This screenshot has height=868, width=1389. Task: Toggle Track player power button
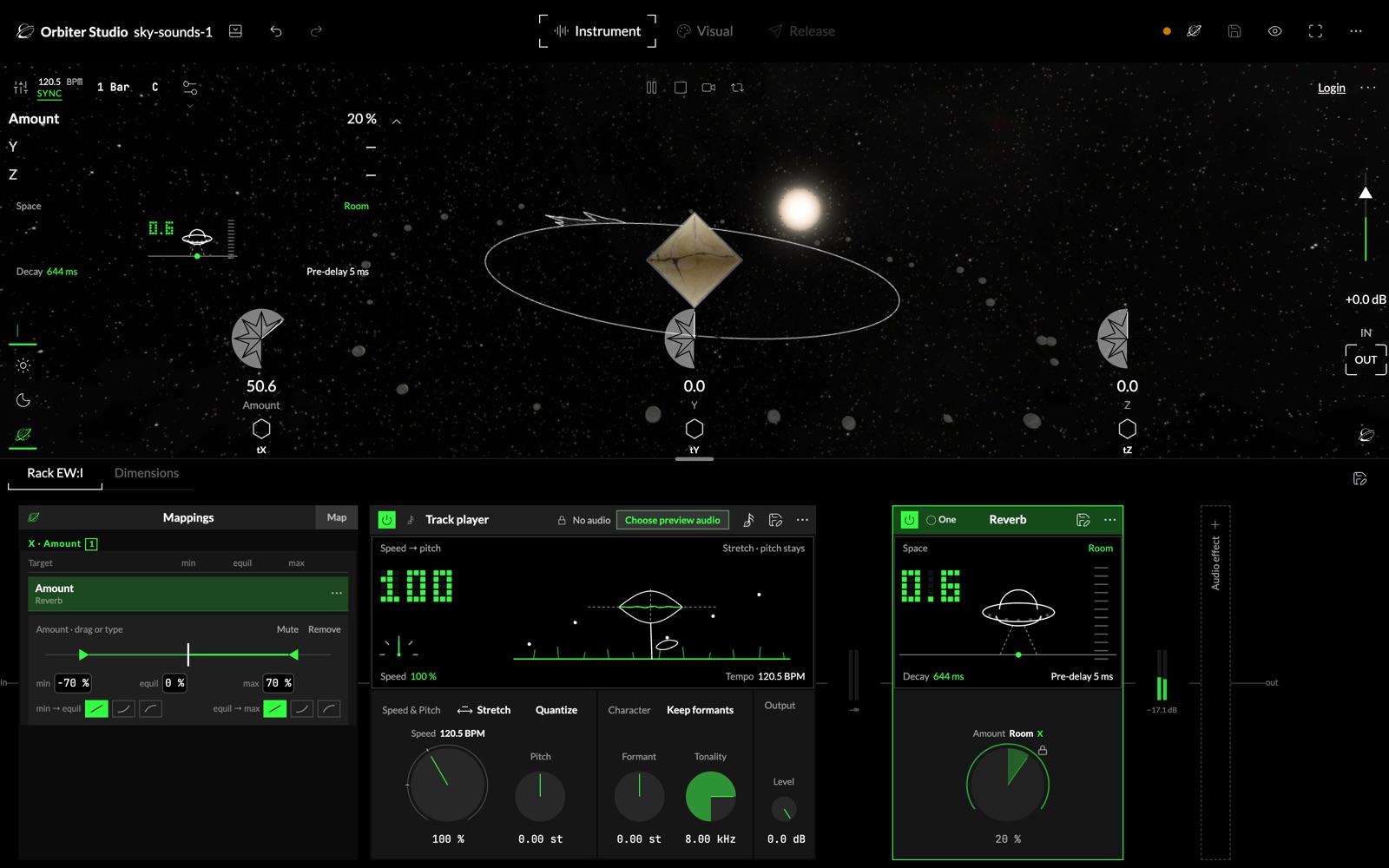[387, 520]
